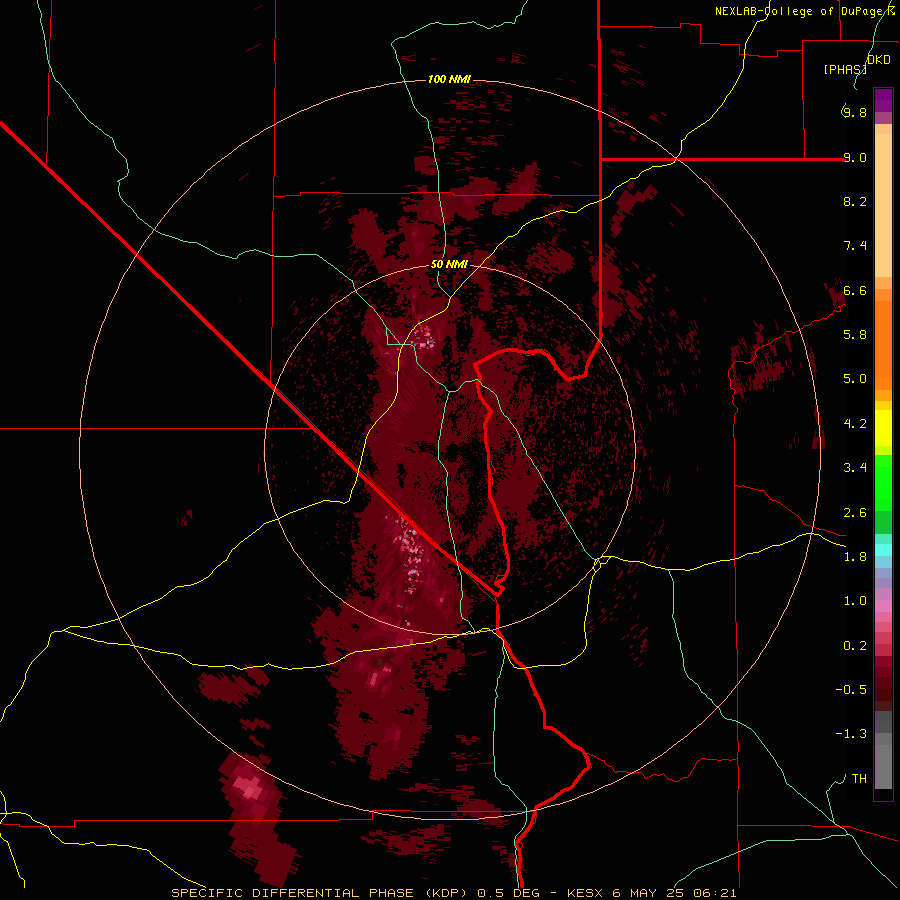Click the 2.6 value on the color scale
Viewport: 900px width, 900px height.
point(855,513)
